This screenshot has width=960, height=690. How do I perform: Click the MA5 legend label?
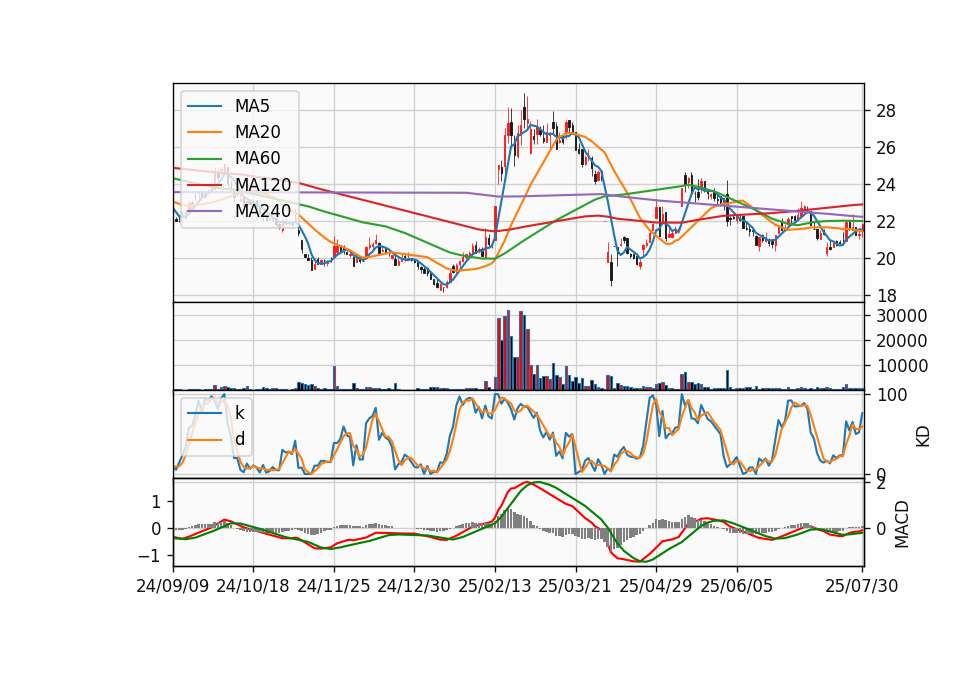pyautogui.click(x=252, y=106)
